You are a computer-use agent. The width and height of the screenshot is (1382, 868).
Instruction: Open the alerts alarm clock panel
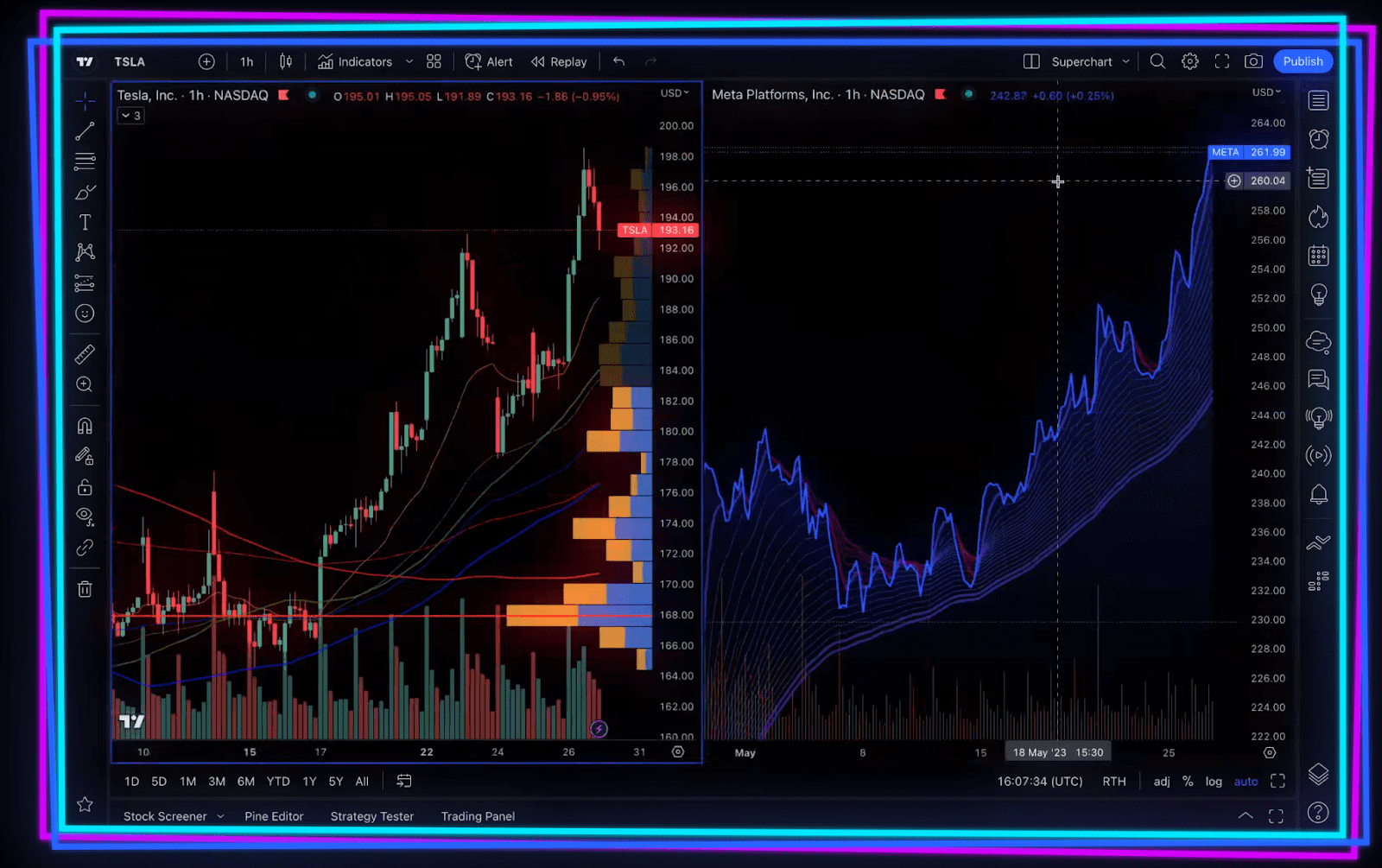pyautogui.click(x=1318, y=139)
